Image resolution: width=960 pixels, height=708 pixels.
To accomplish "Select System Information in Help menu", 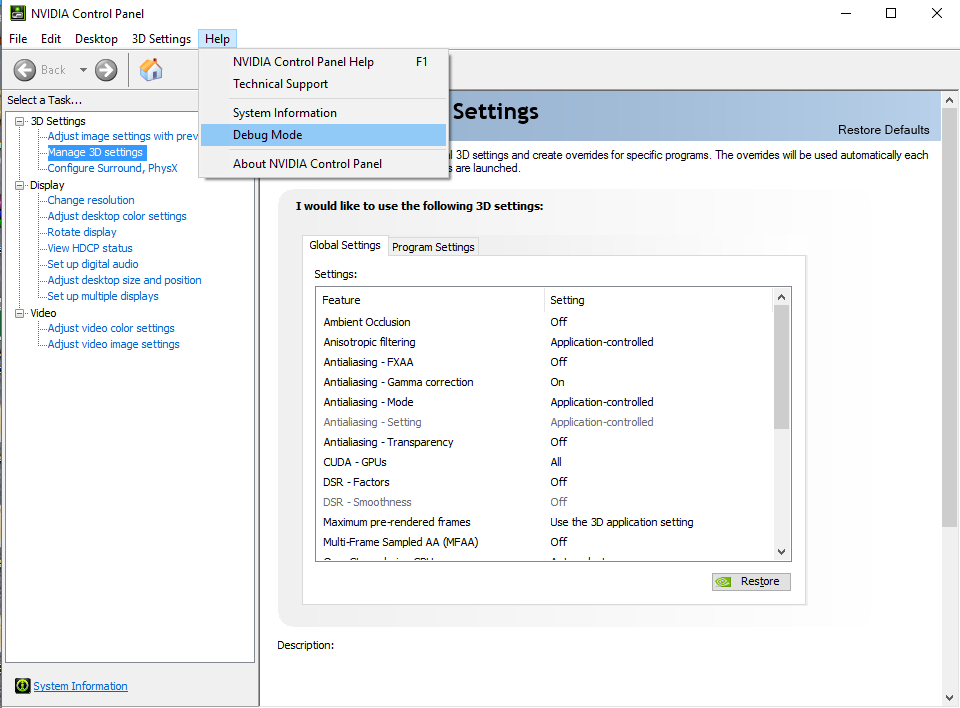I will (x=323, y=113).
